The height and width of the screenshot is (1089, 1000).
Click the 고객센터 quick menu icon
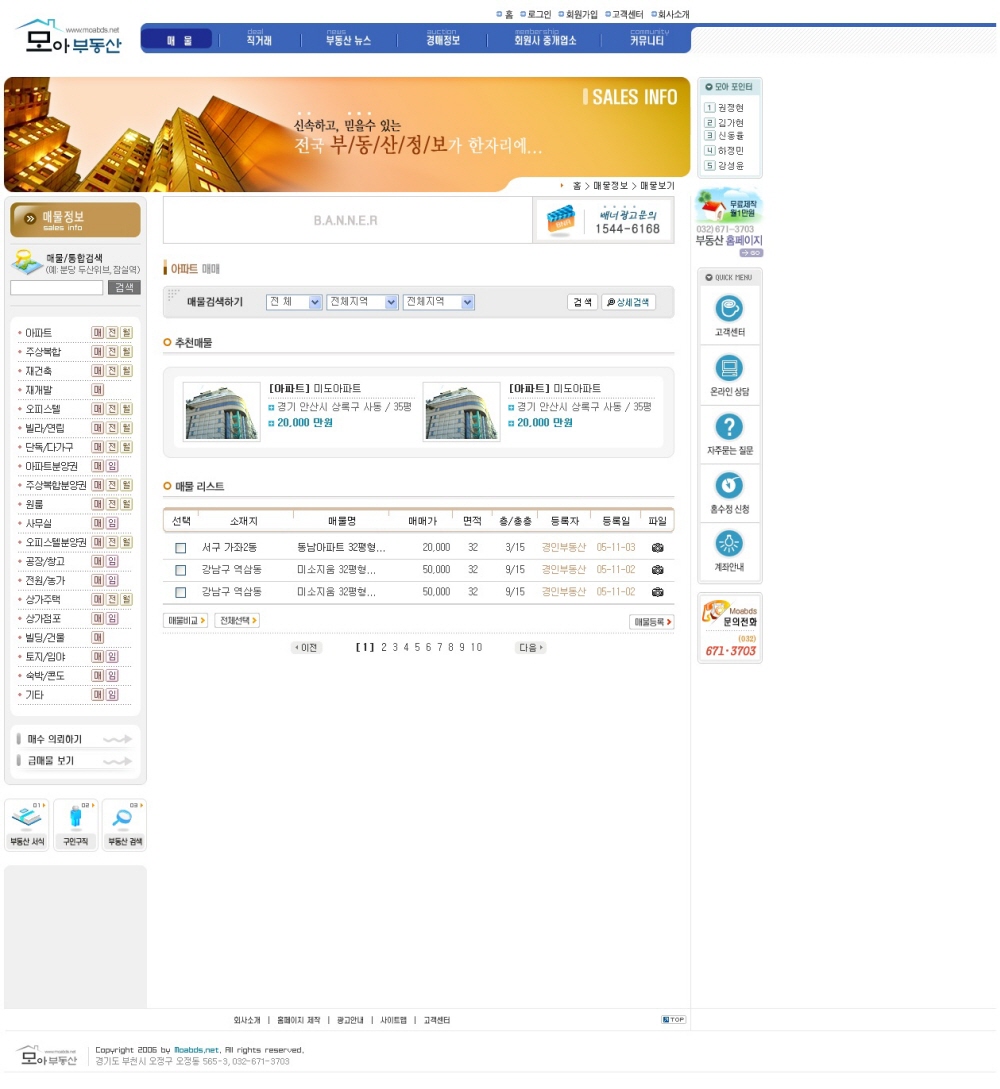point(729,308)
